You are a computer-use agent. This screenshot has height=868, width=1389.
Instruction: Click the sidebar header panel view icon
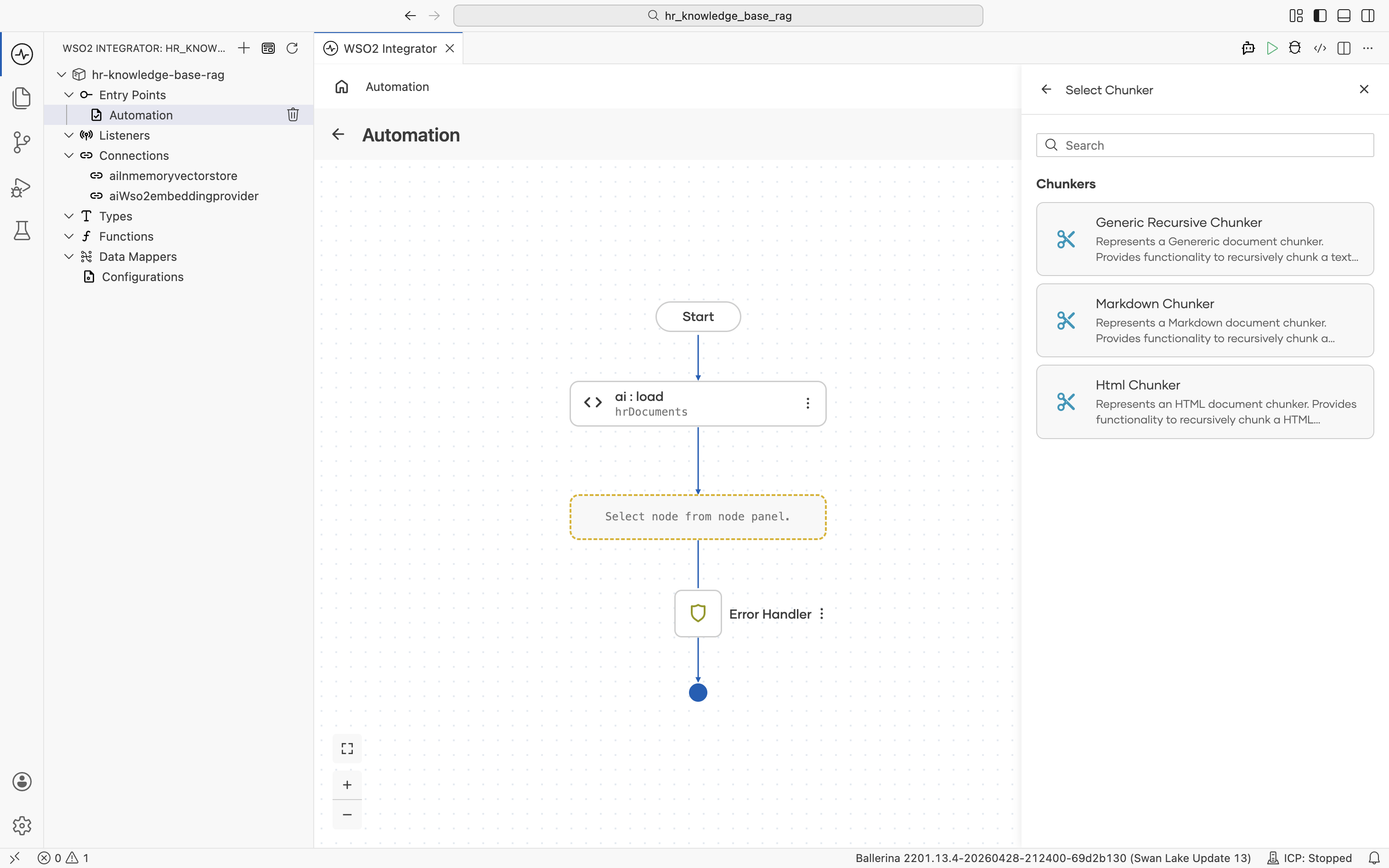point(268,48)
